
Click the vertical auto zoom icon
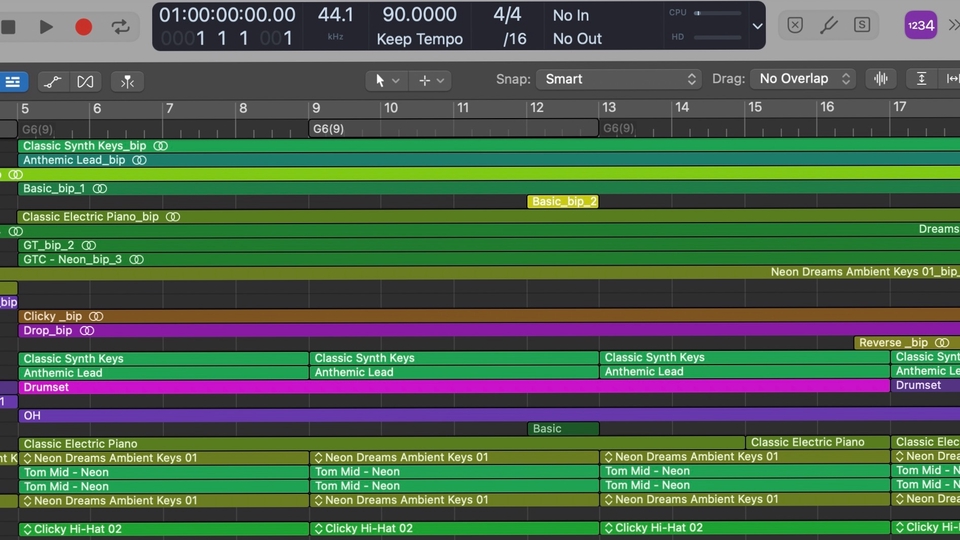[921, 78]
